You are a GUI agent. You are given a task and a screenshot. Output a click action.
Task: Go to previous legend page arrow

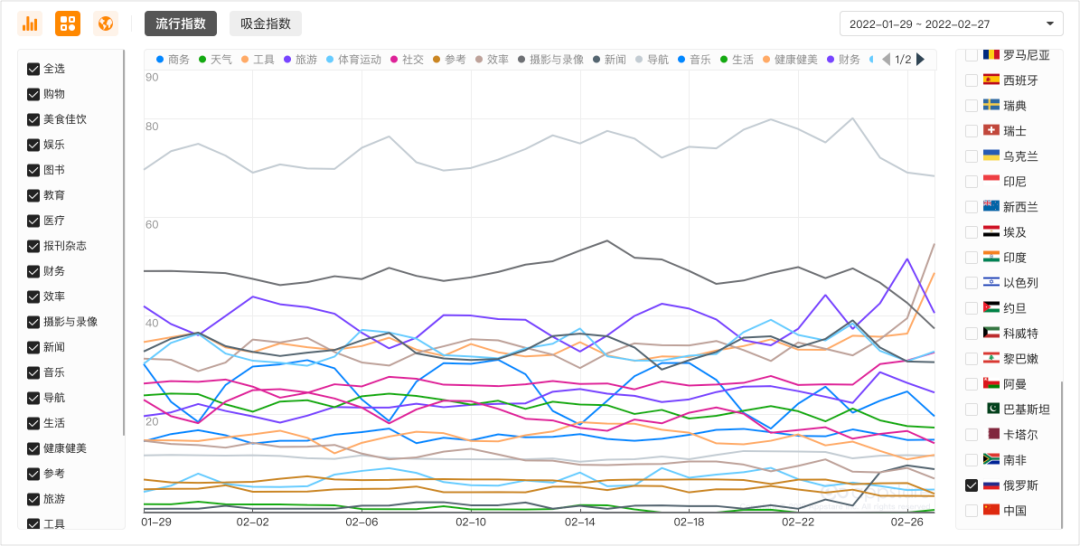(x=886, y=60)
